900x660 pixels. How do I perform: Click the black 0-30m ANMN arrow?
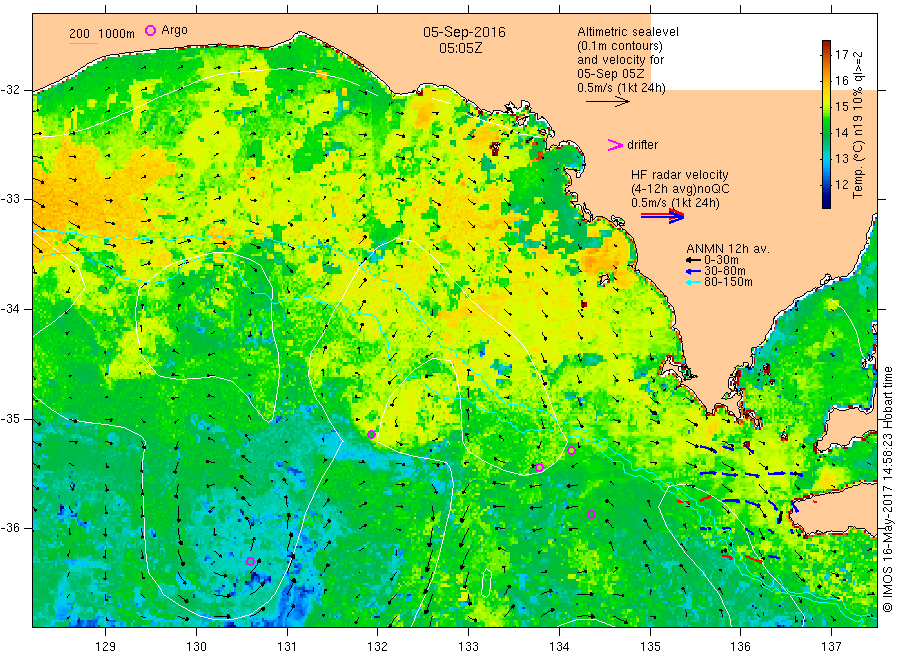coord(694,260)
